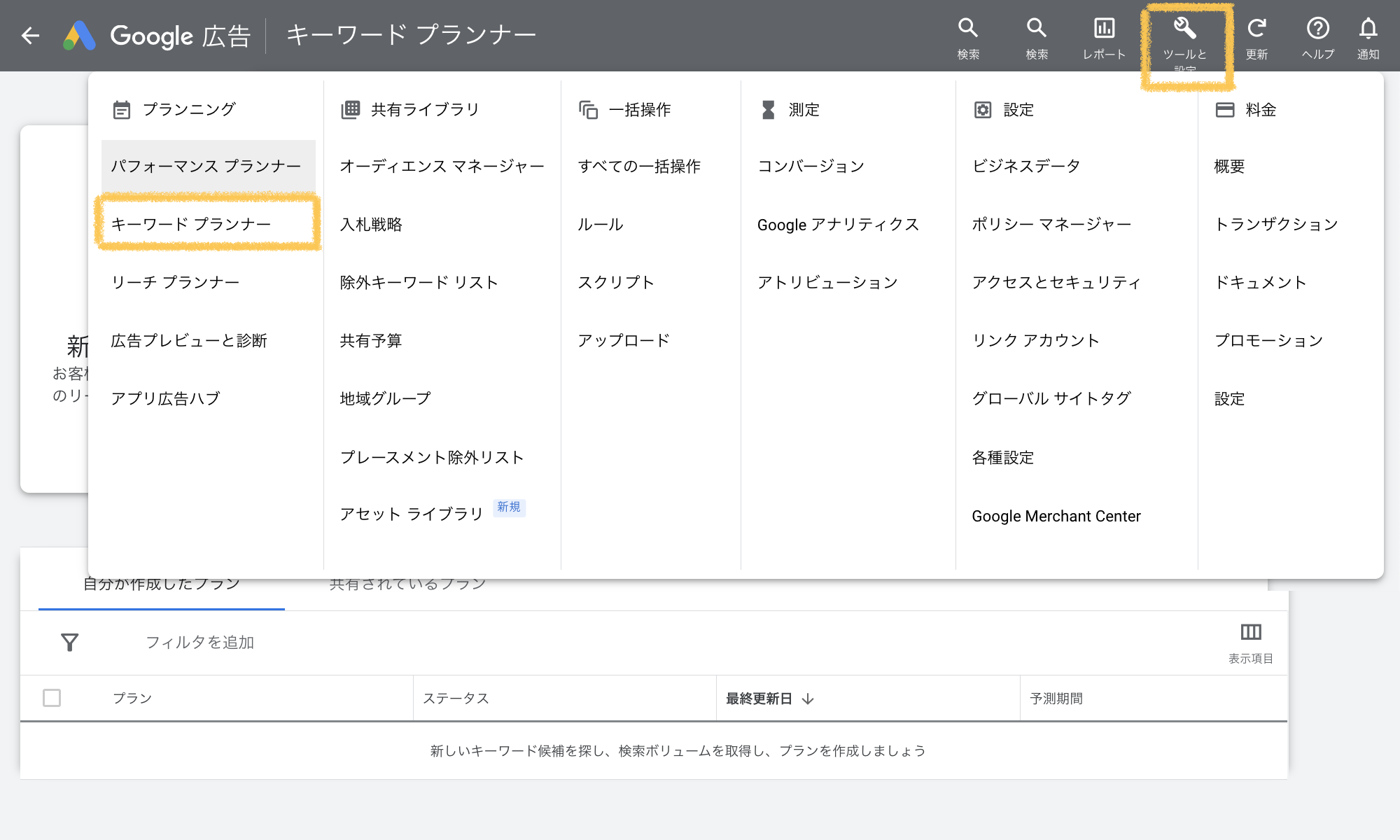Open 地域グループ menu item
This screenshot has width=1400, height=840.
tap(386, 398)
